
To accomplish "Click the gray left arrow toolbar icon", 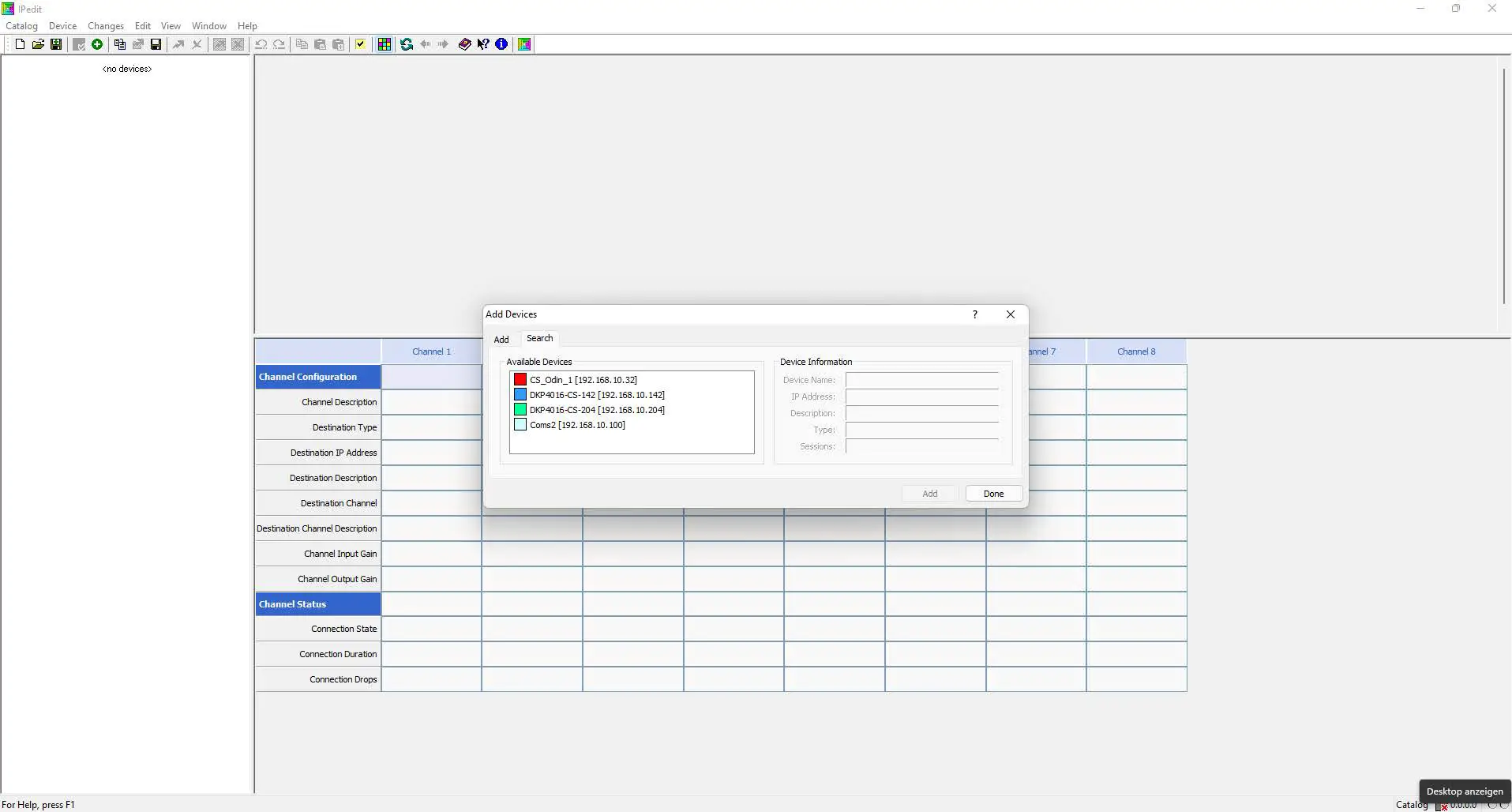I will (426, 44).
